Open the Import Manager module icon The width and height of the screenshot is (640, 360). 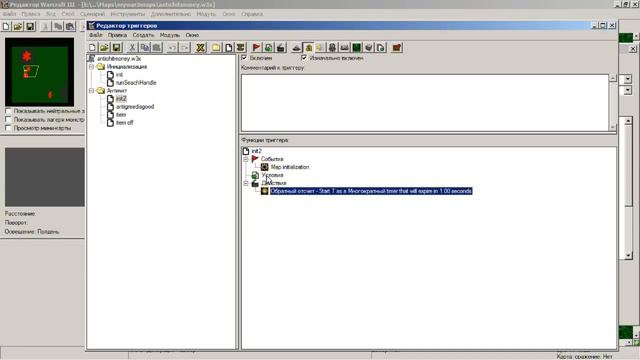(x=380, y=48)
